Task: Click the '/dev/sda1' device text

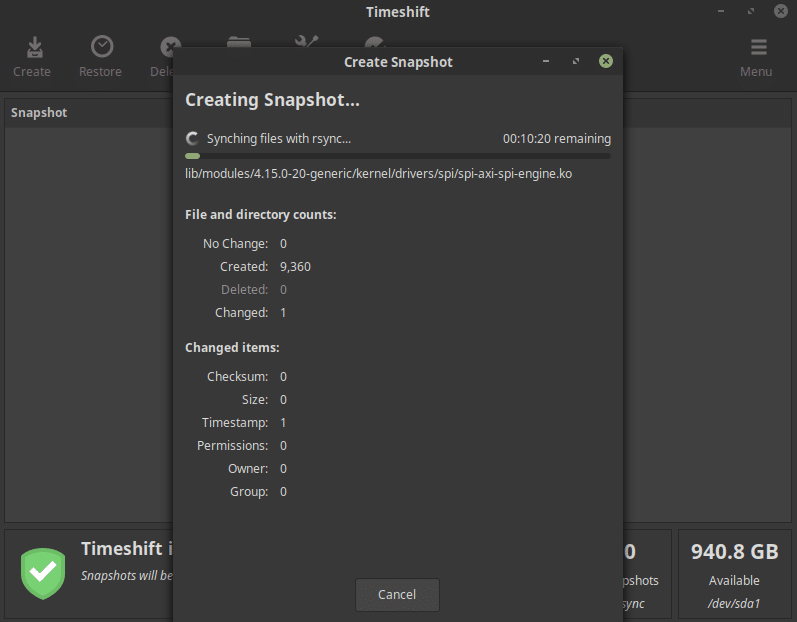Action: [734, 604]
